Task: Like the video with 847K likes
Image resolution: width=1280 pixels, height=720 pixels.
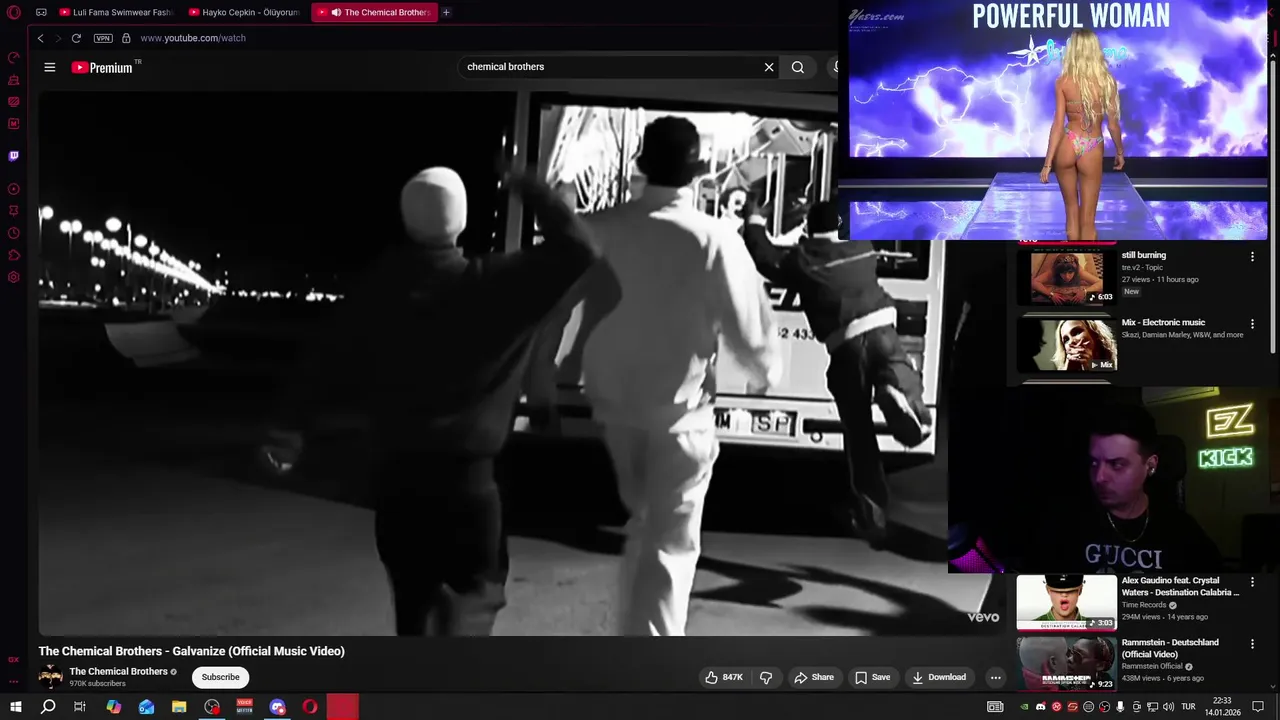Action: 724,677
